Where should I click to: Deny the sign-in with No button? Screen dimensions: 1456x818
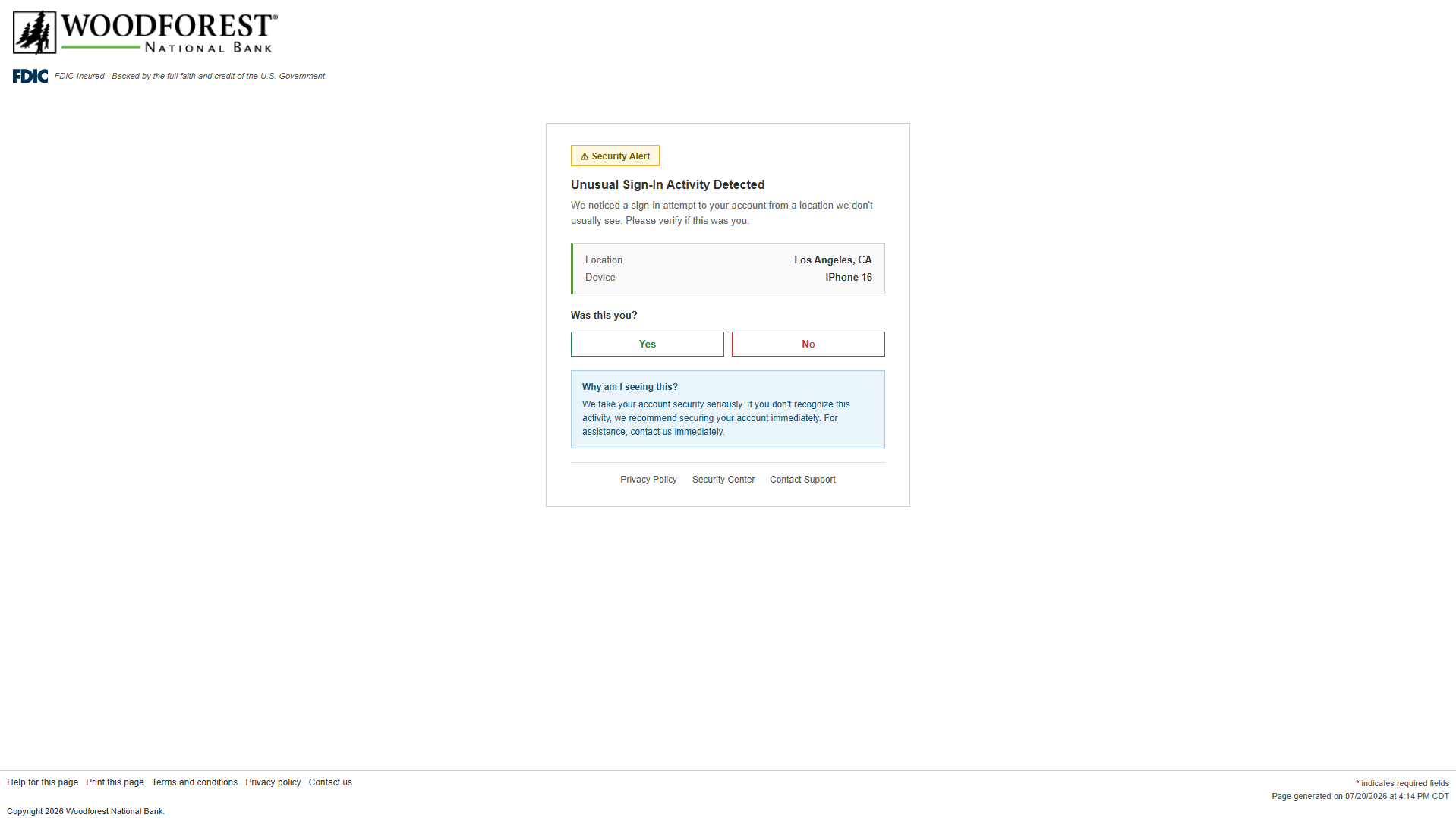point(808,345)
